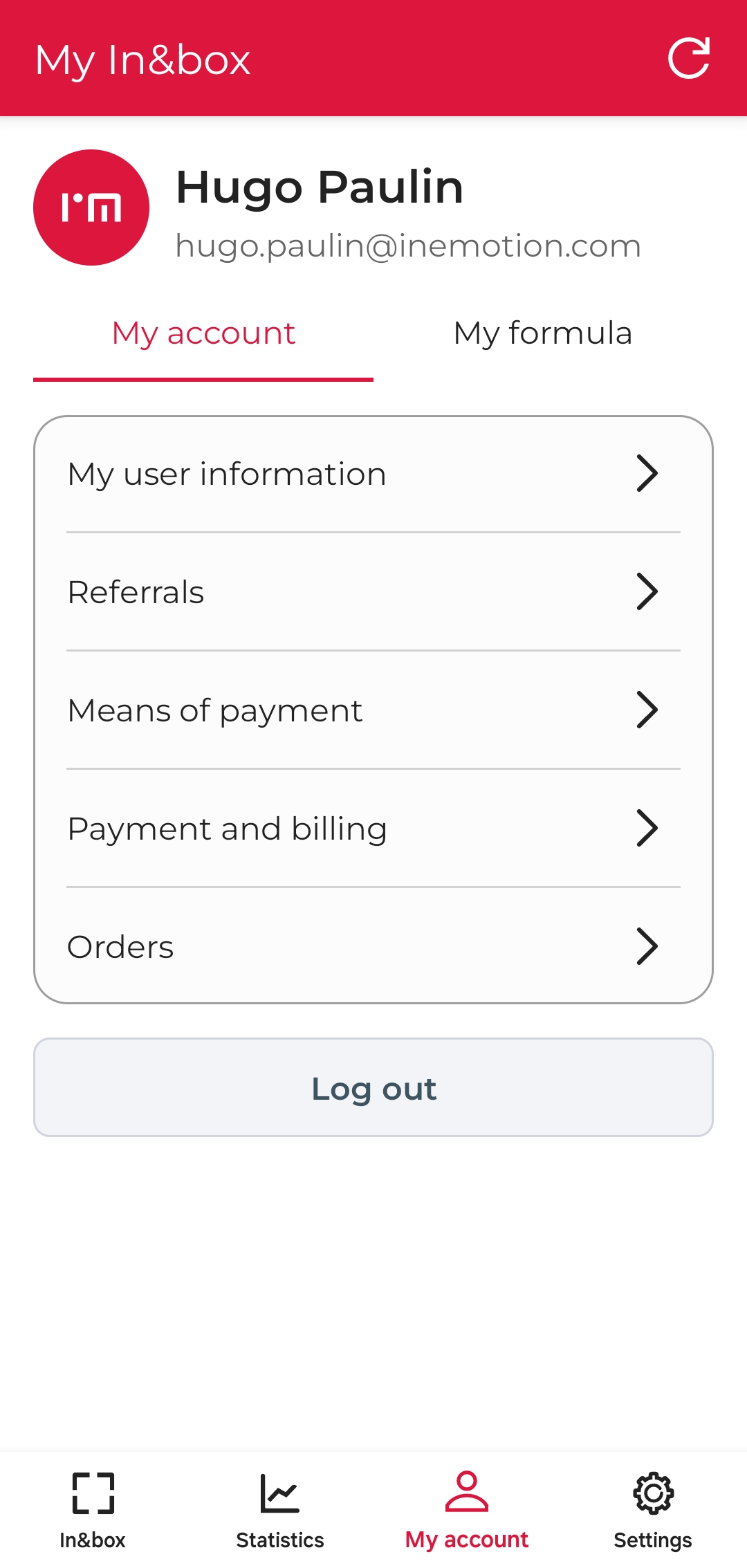Tap the Hugo Paulin name heading

tap(320, 187)
